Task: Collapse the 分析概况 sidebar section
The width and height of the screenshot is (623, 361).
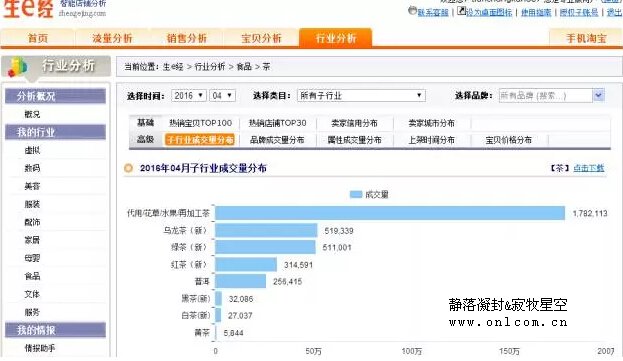Action: point(55,96)
